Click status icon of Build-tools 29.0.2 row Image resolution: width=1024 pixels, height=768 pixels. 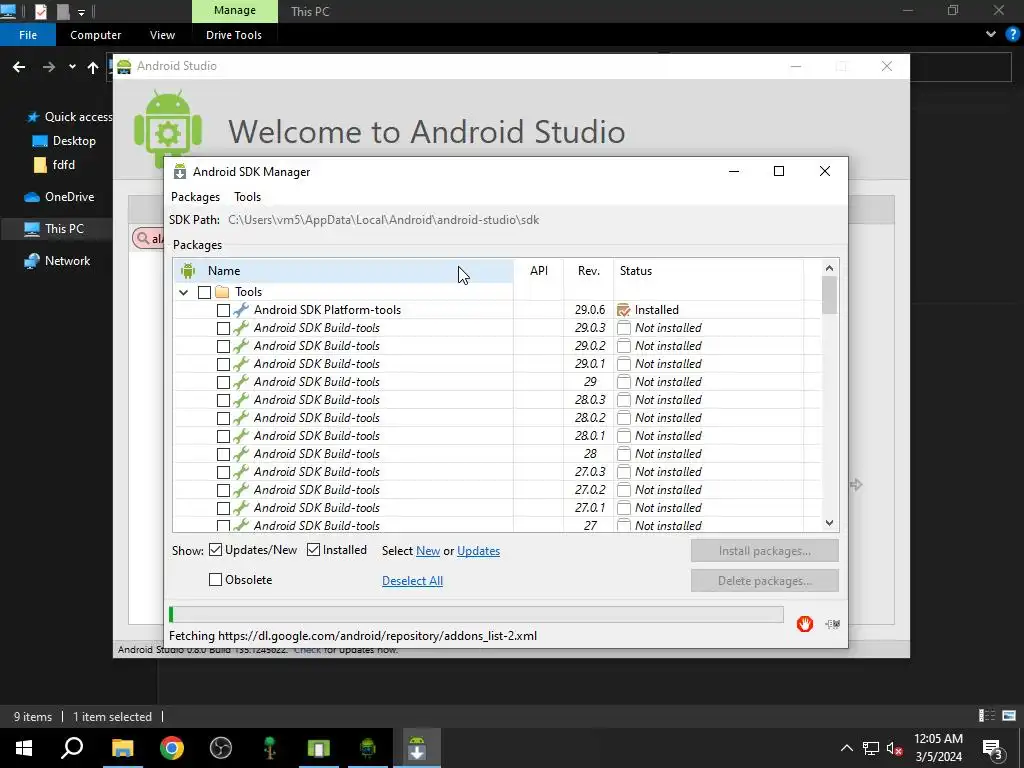pos(624,345)
